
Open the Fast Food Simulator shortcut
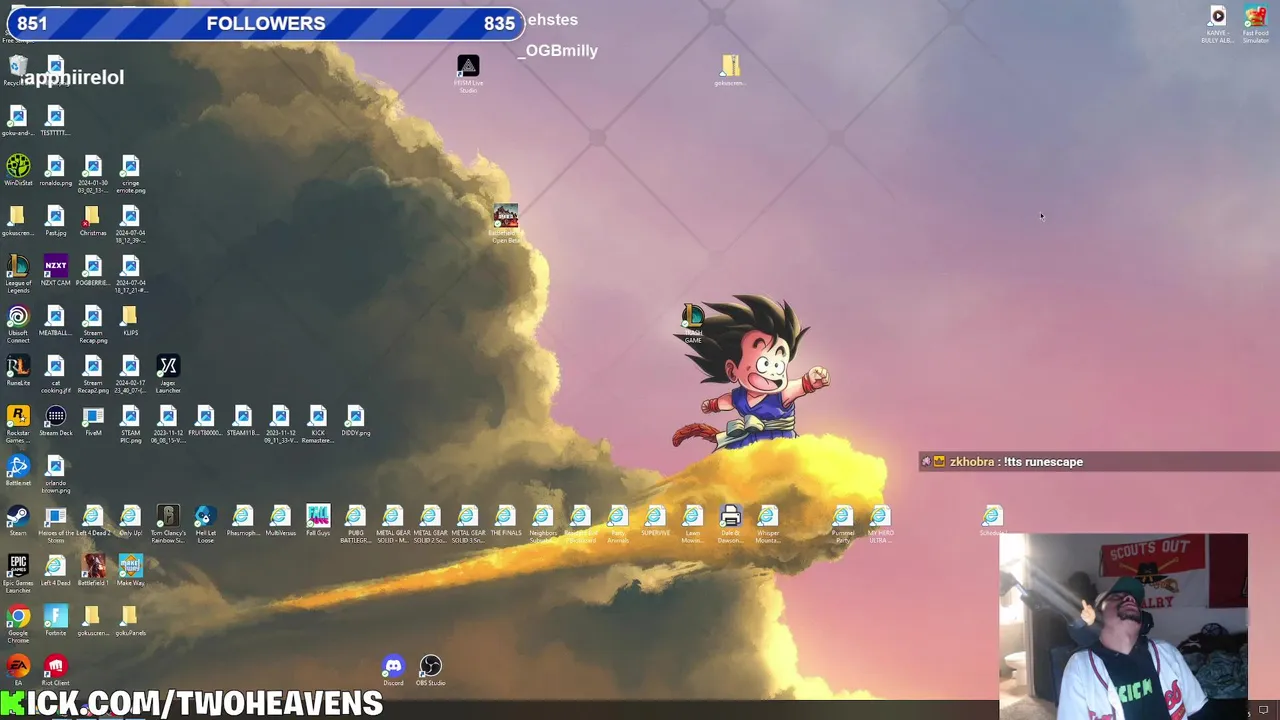(x=1255, y=24)
